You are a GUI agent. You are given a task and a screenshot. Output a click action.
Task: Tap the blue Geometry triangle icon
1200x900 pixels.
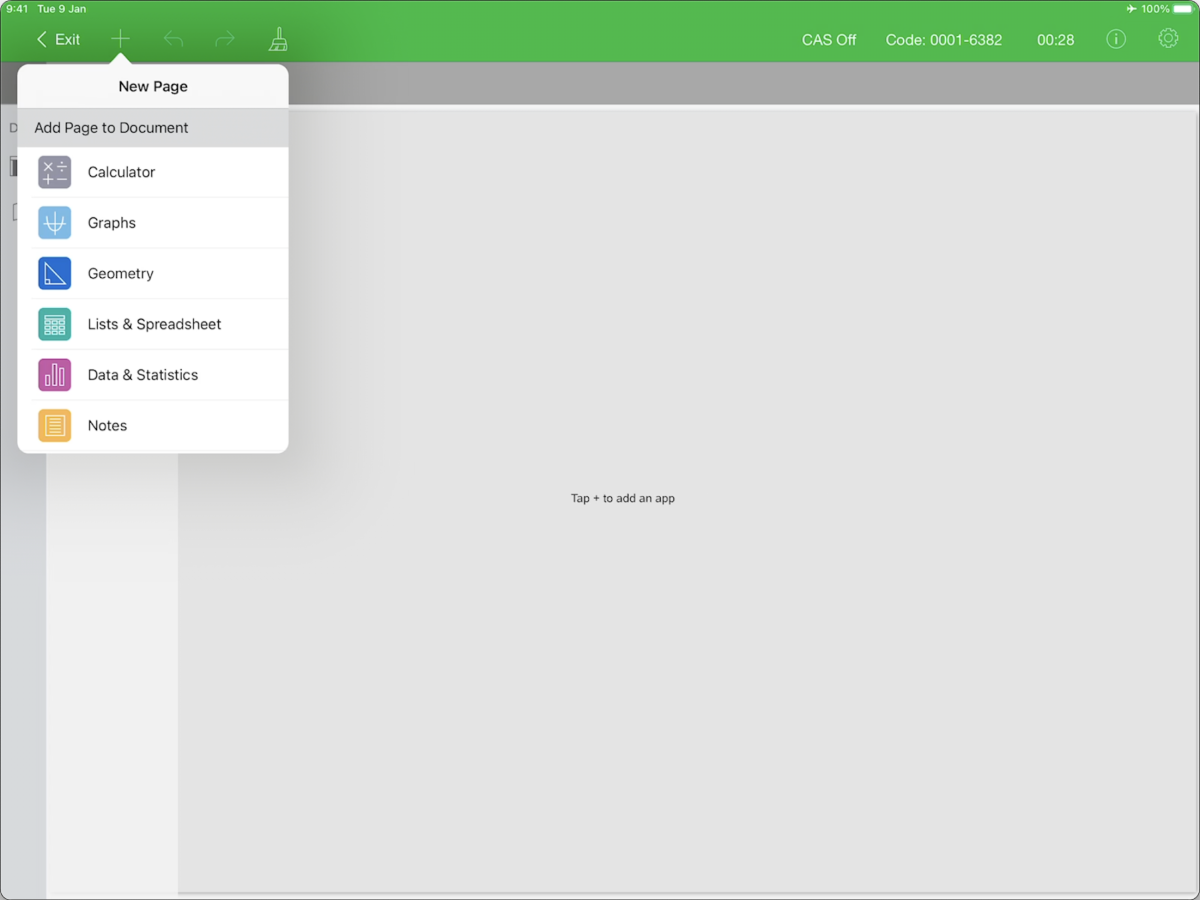[55, 273]
